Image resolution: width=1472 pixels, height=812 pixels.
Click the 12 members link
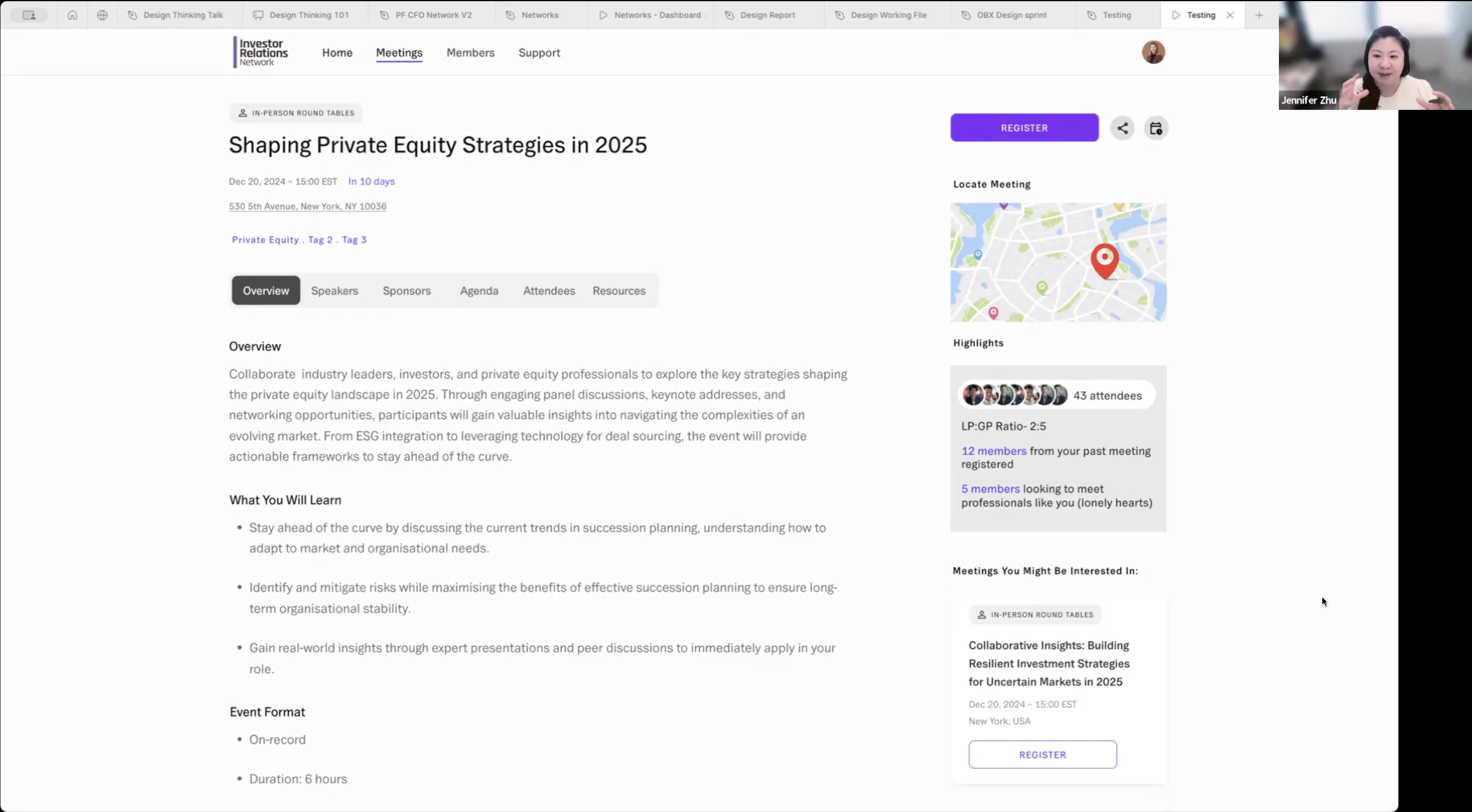(x=993, y=451)
